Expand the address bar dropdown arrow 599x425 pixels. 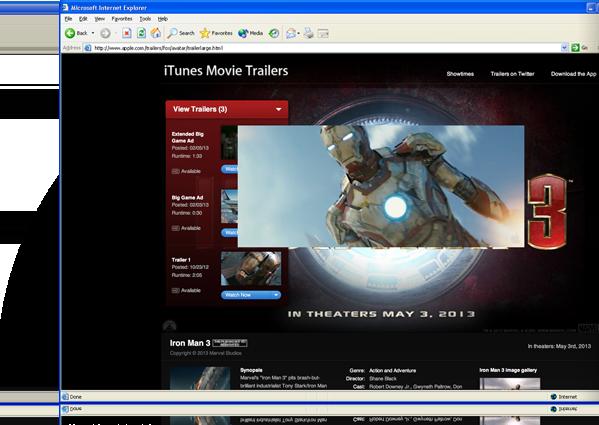point(564,48)
